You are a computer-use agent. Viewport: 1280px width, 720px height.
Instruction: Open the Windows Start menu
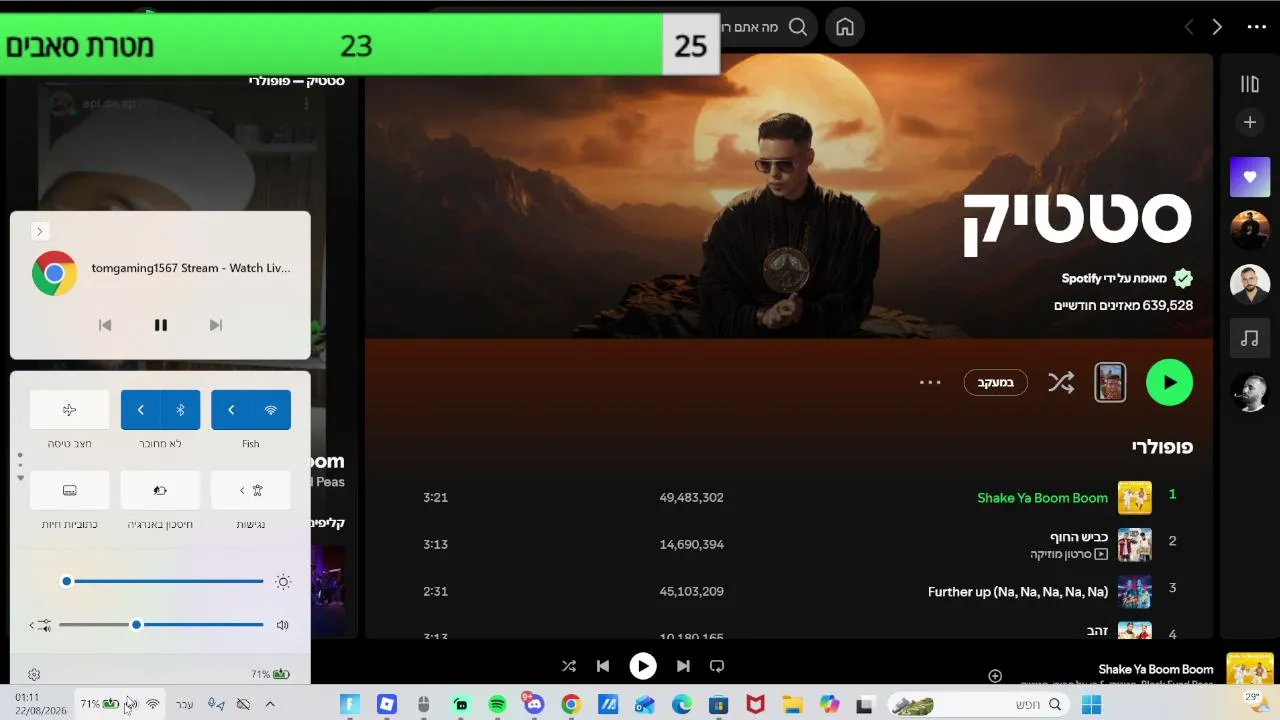(x=1091, y=705)
